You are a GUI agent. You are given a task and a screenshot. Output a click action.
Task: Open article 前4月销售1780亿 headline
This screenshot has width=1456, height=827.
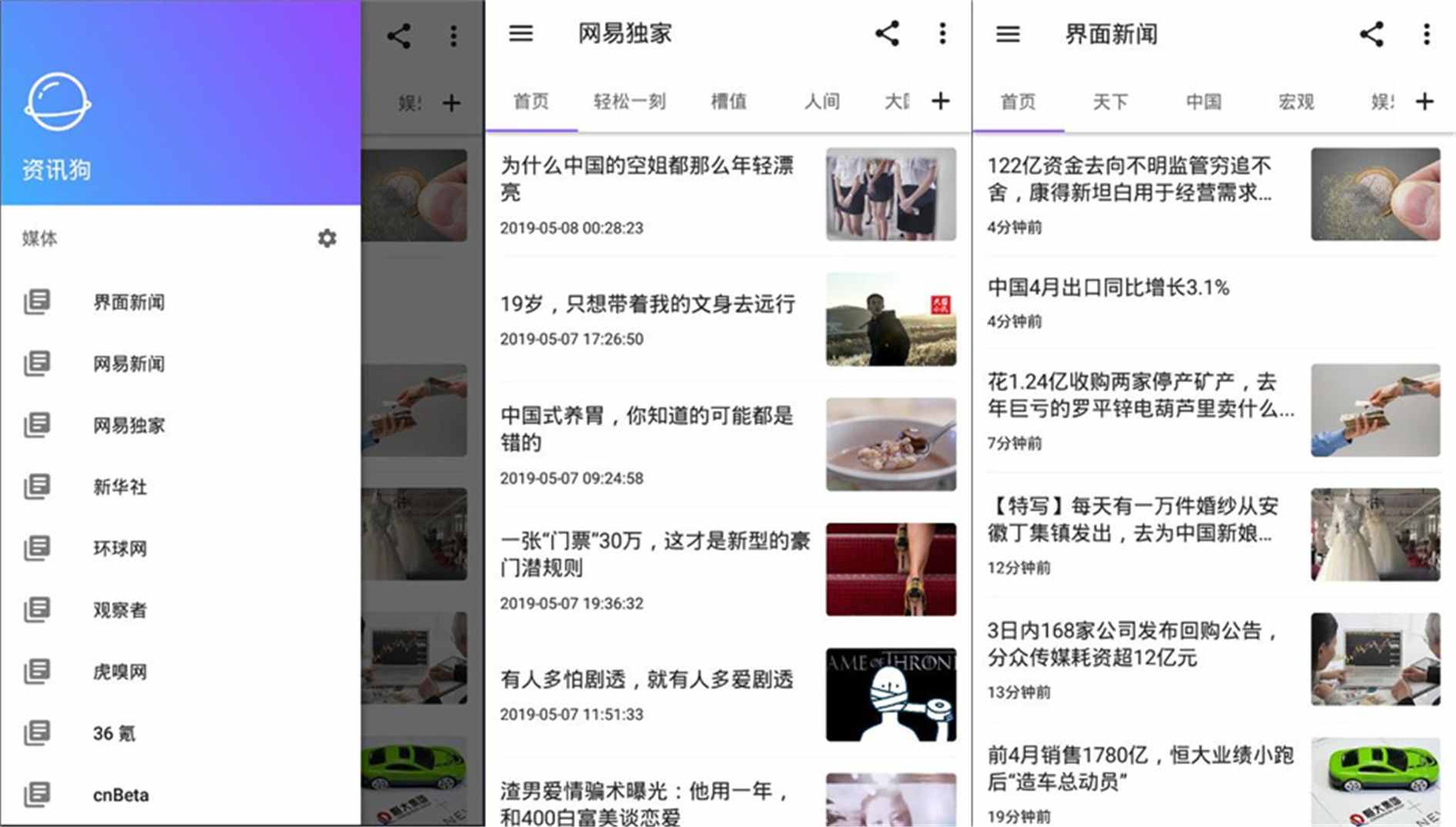(1140, 768)
